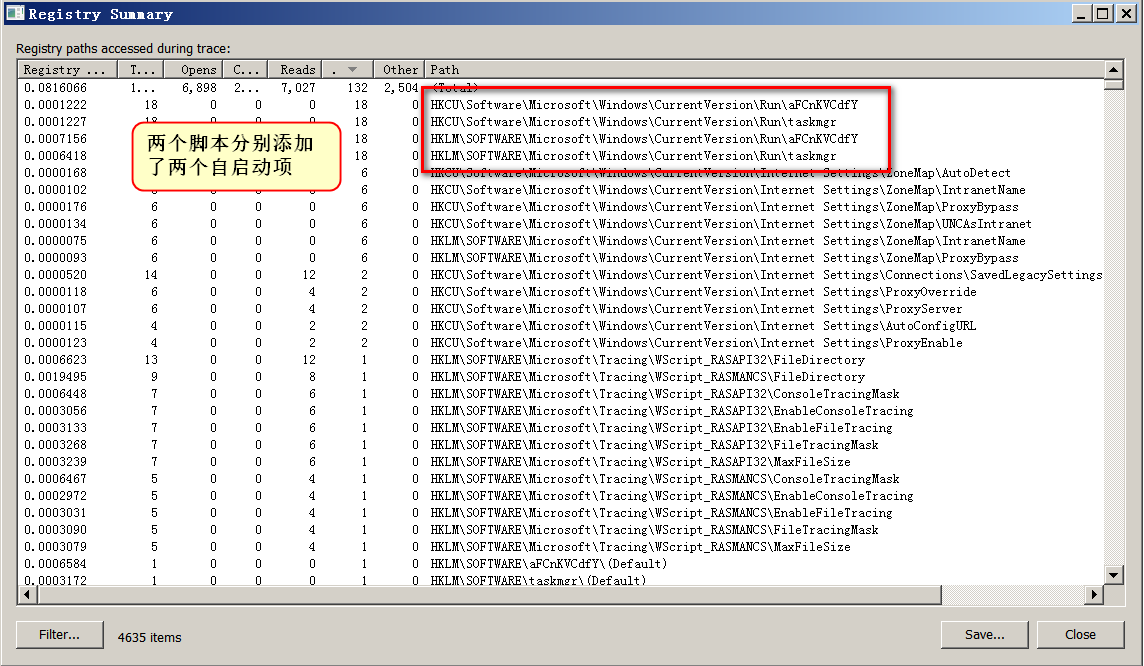Select WScript_RASAPI32\EnableFileTracing row
1144x666 pixels.
pos(561,428)
